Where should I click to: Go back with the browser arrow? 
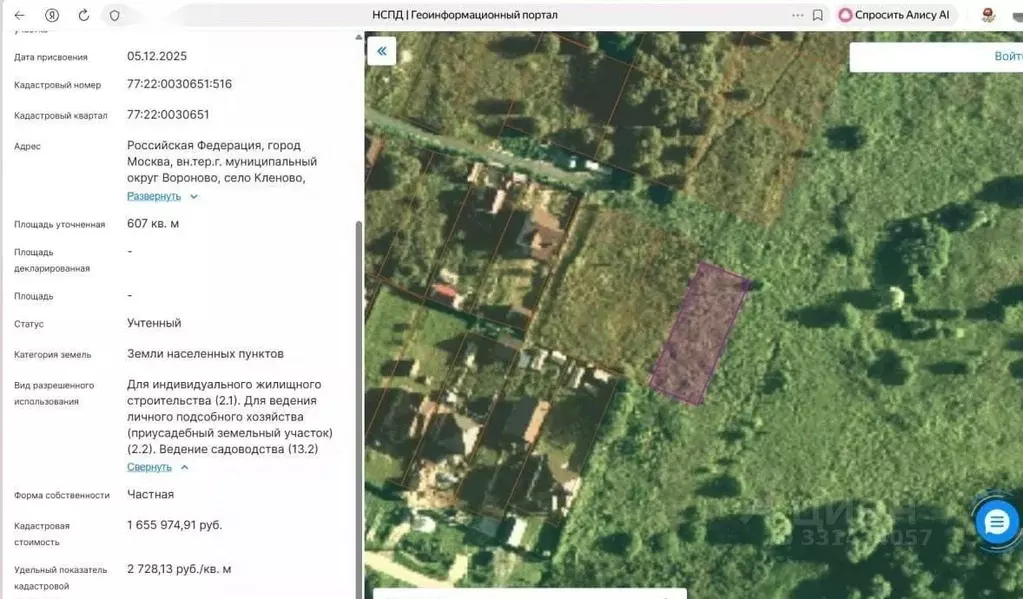pyautogui.click(x=20, y=15)
